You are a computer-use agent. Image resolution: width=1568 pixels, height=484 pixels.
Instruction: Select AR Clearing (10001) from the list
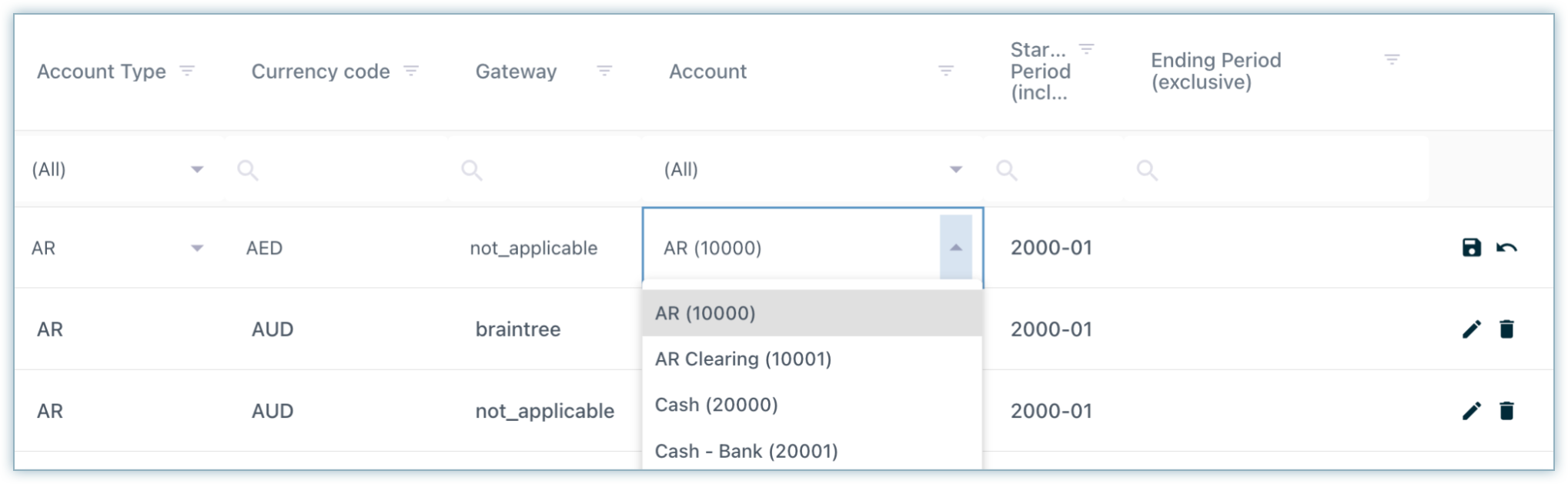(x=743, y=359)
